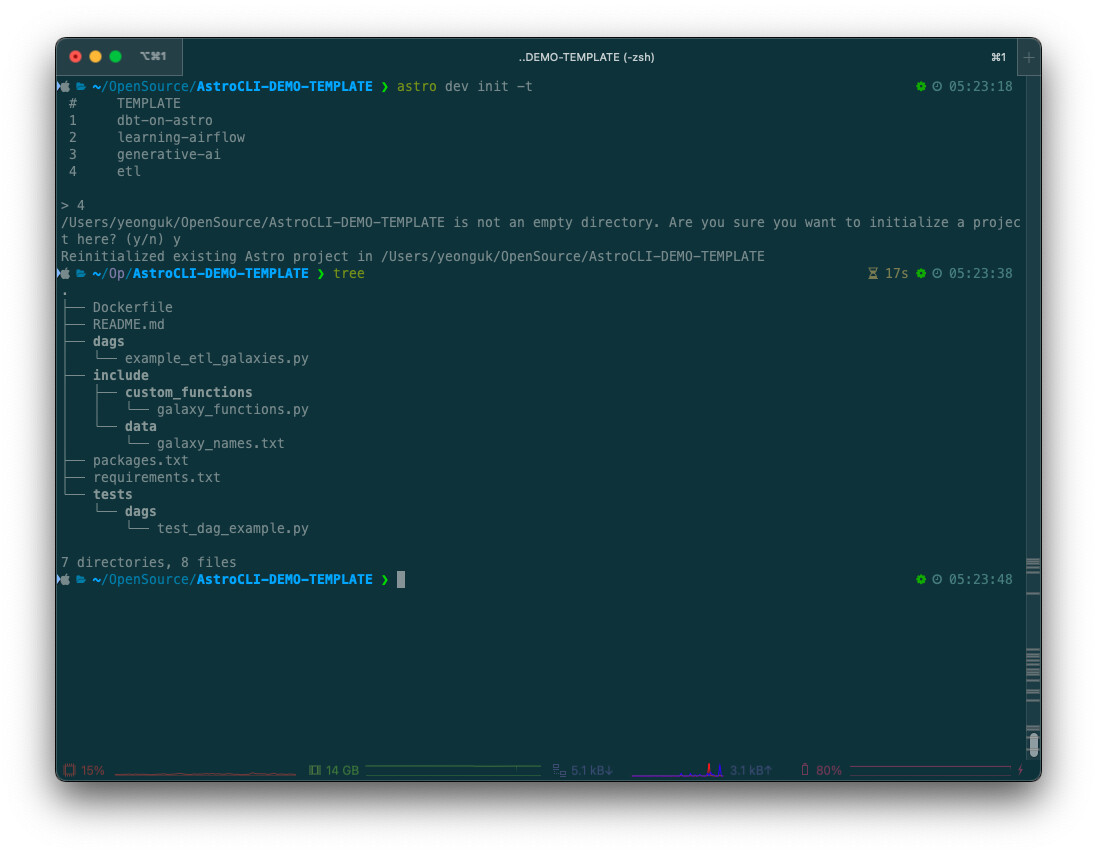Click the CPU usage graph after 15%

tap(205, 772)
